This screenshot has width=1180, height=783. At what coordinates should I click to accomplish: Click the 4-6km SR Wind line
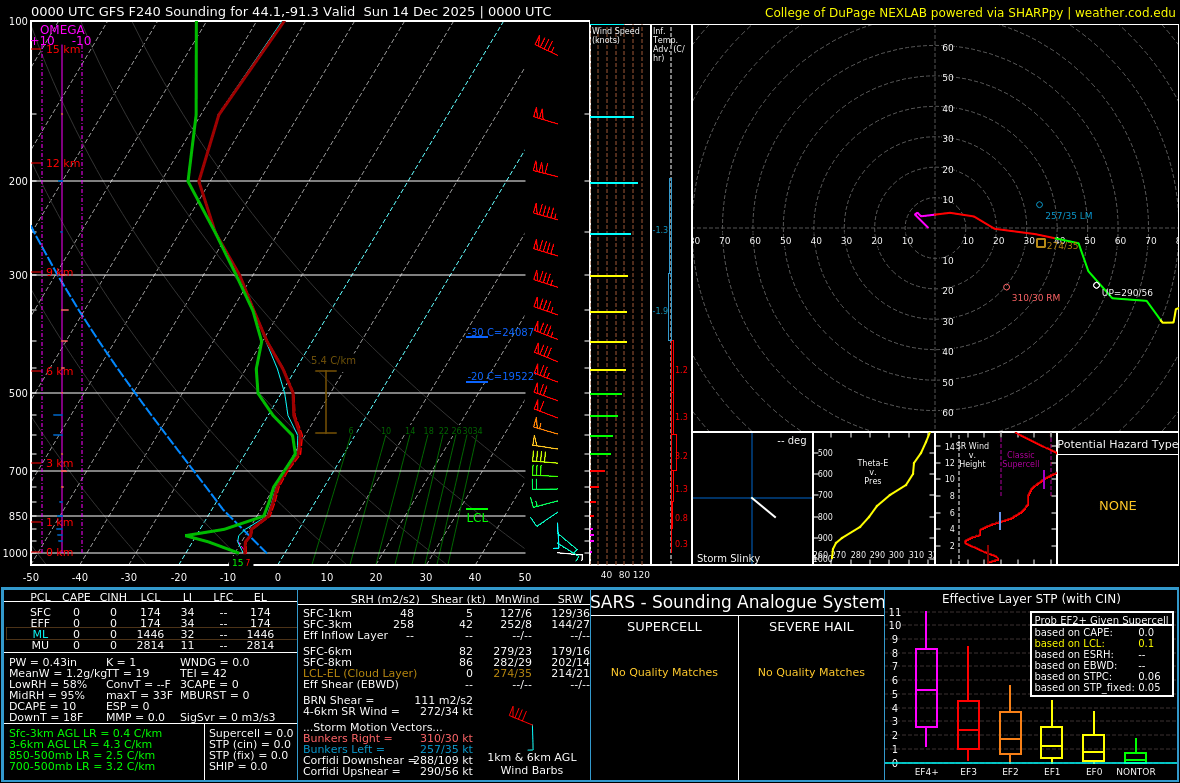click(x=388, y=711)
